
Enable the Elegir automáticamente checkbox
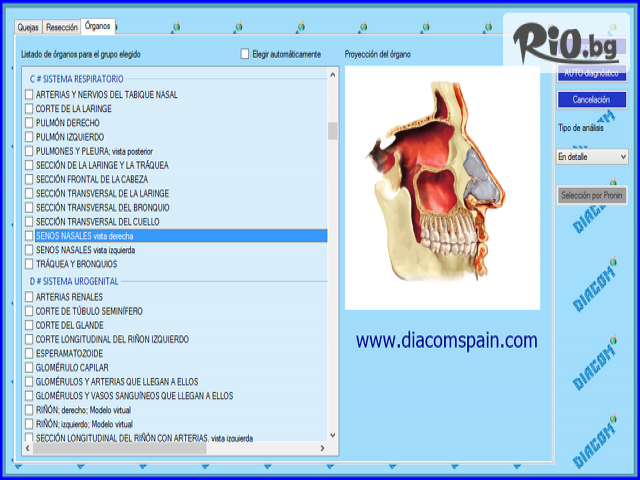coord(246,54)
